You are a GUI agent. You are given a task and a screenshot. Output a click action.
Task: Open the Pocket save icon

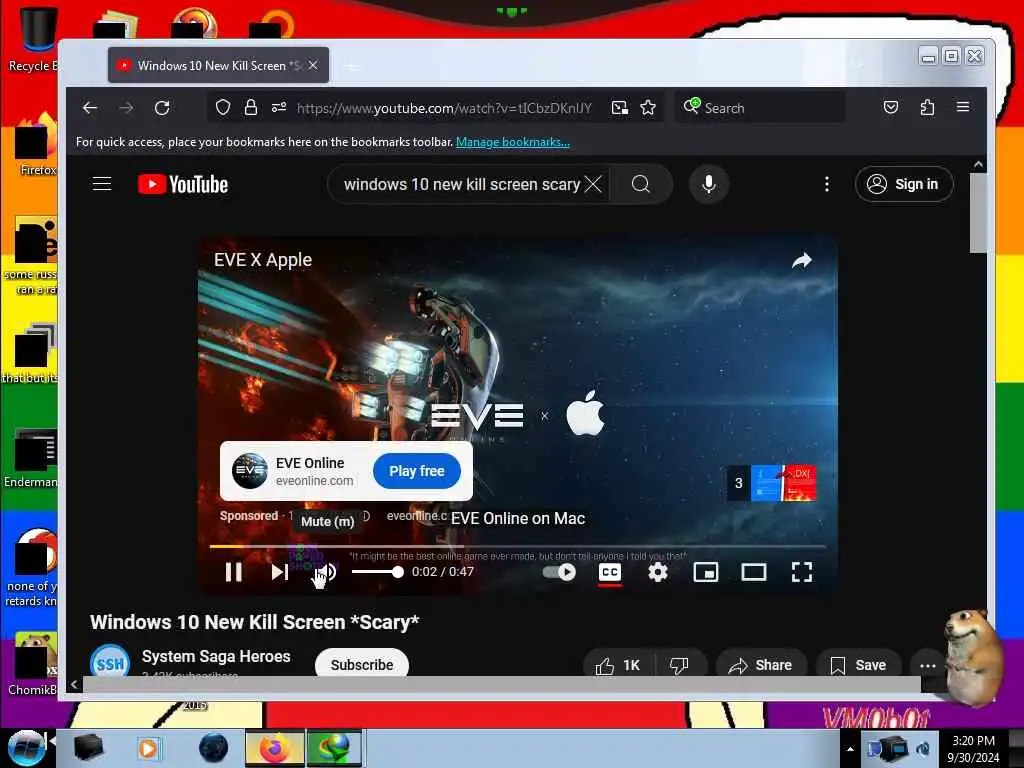click(891, 107)
